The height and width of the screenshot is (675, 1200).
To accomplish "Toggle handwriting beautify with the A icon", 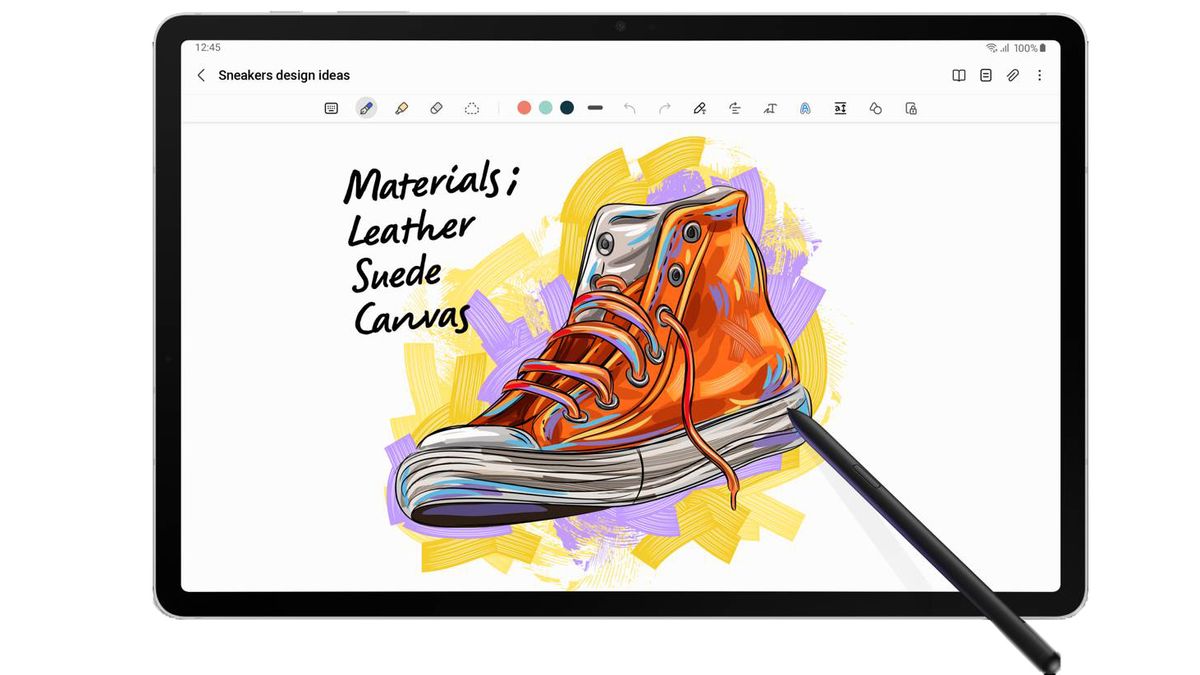I will [x=805, y=107].
